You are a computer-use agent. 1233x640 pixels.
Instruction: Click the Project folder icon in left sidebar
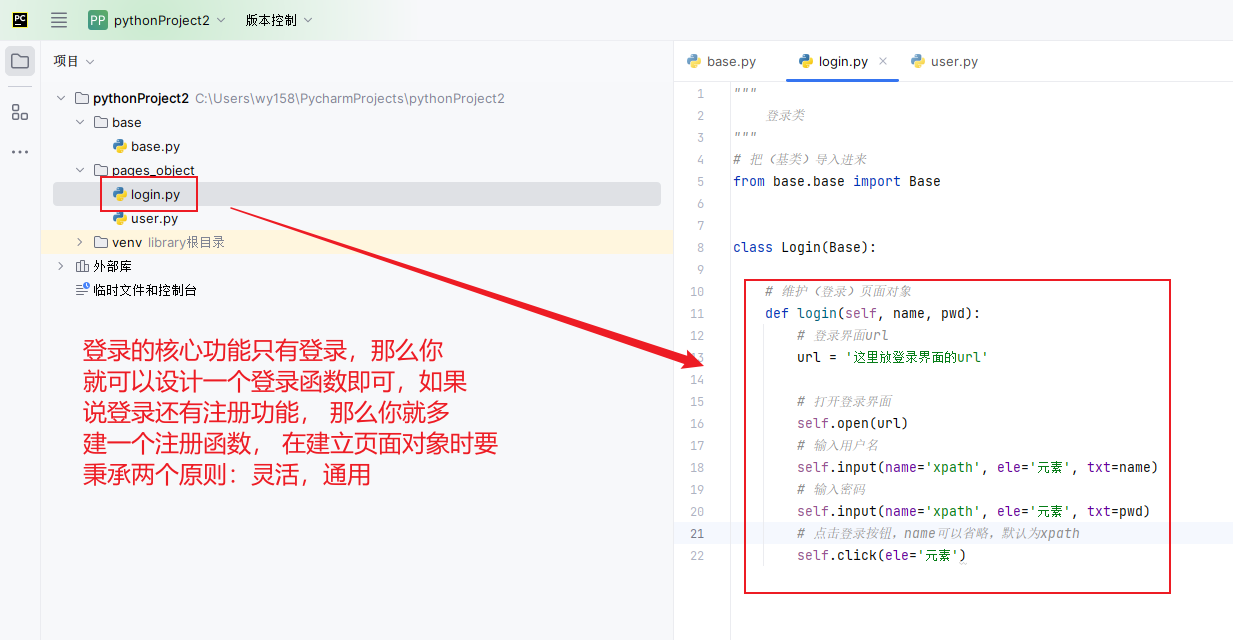pyautogui.click(x=20, y=61)
